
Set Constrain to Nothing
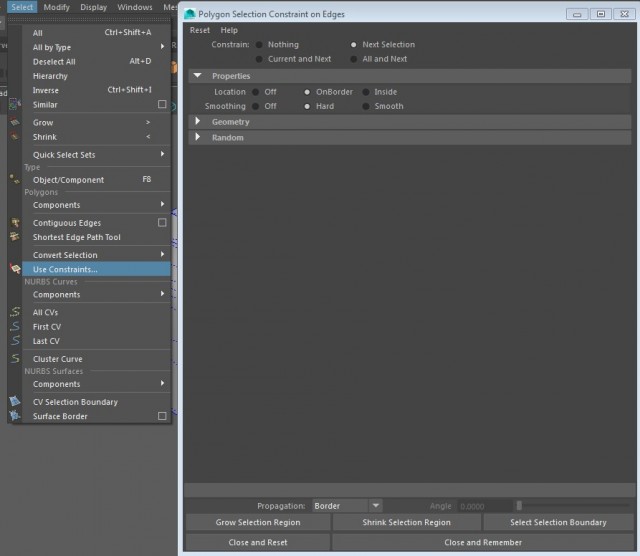(x=259, y=45)
